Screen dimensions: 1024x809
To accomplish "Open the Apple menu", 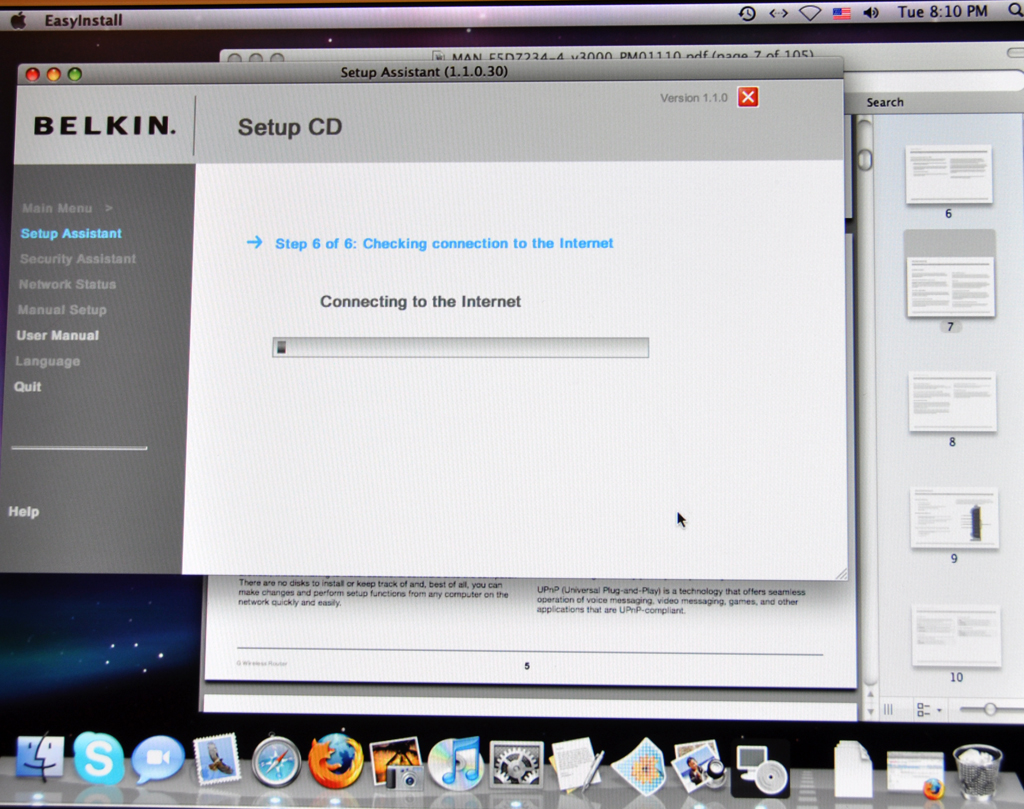I will [19, 20].
